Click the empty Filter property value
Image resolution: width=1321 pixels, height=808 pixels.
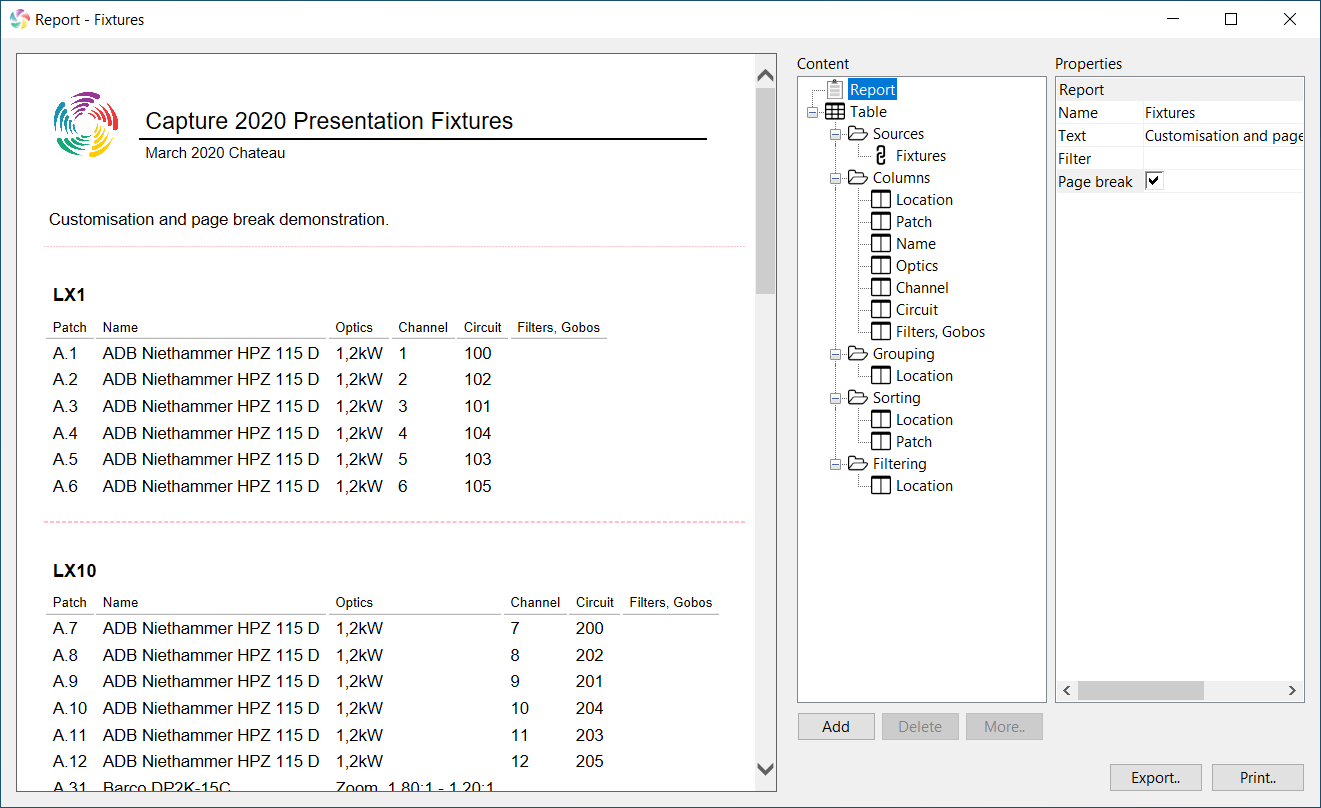1223,159
